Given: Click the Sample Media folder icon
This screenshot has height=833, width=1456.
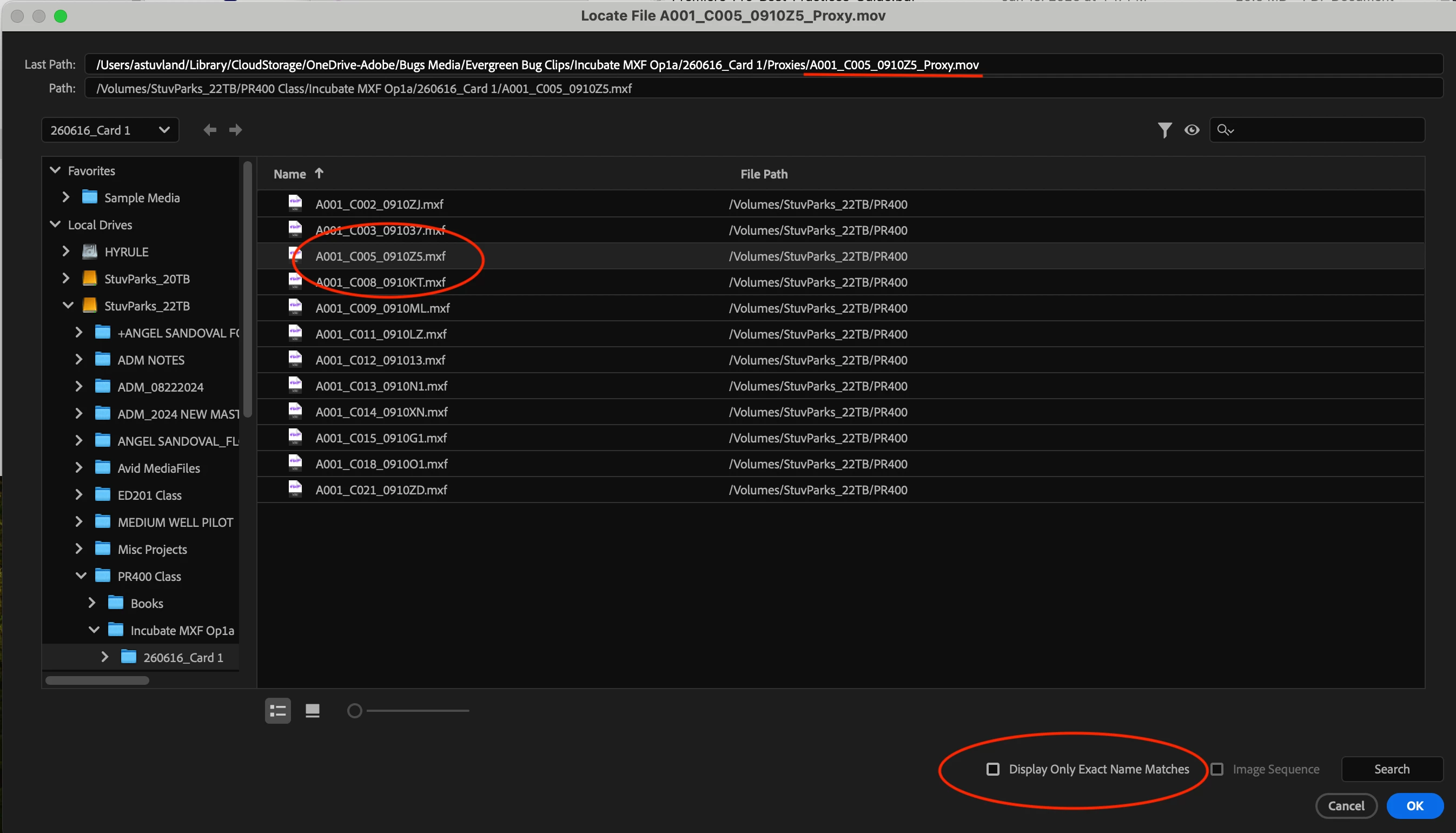Looking at the screenshot, I should pos(90,197).
